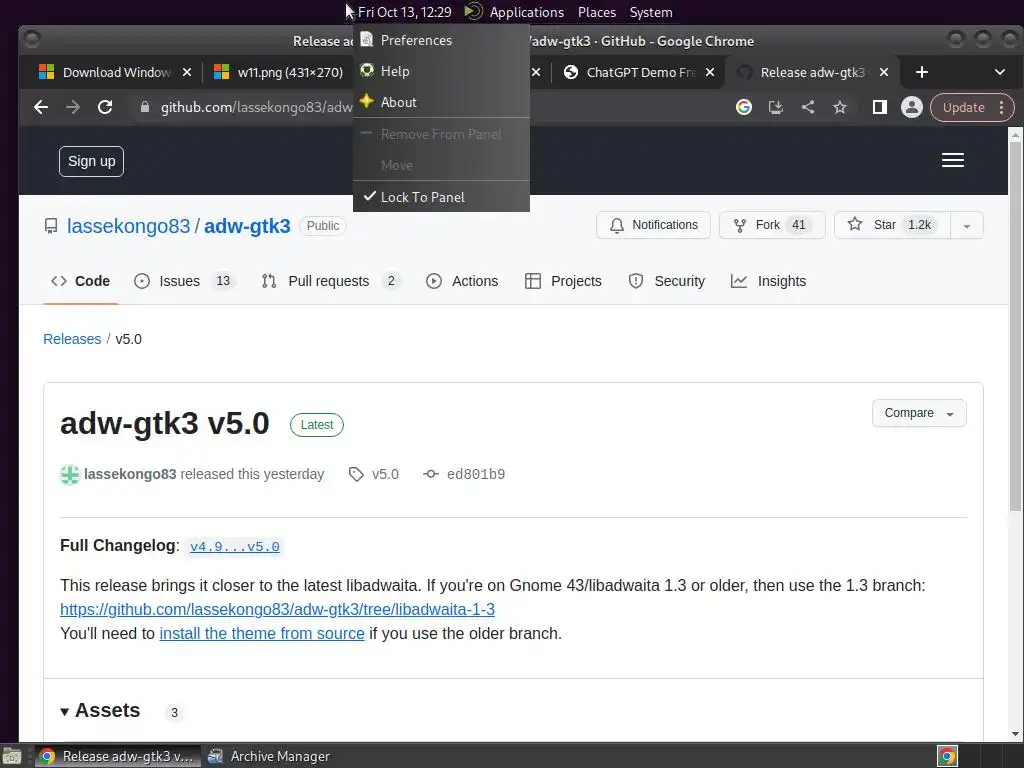Share this page via the share icon
This screenshot has width=1024, height=768.
(808, 107)
